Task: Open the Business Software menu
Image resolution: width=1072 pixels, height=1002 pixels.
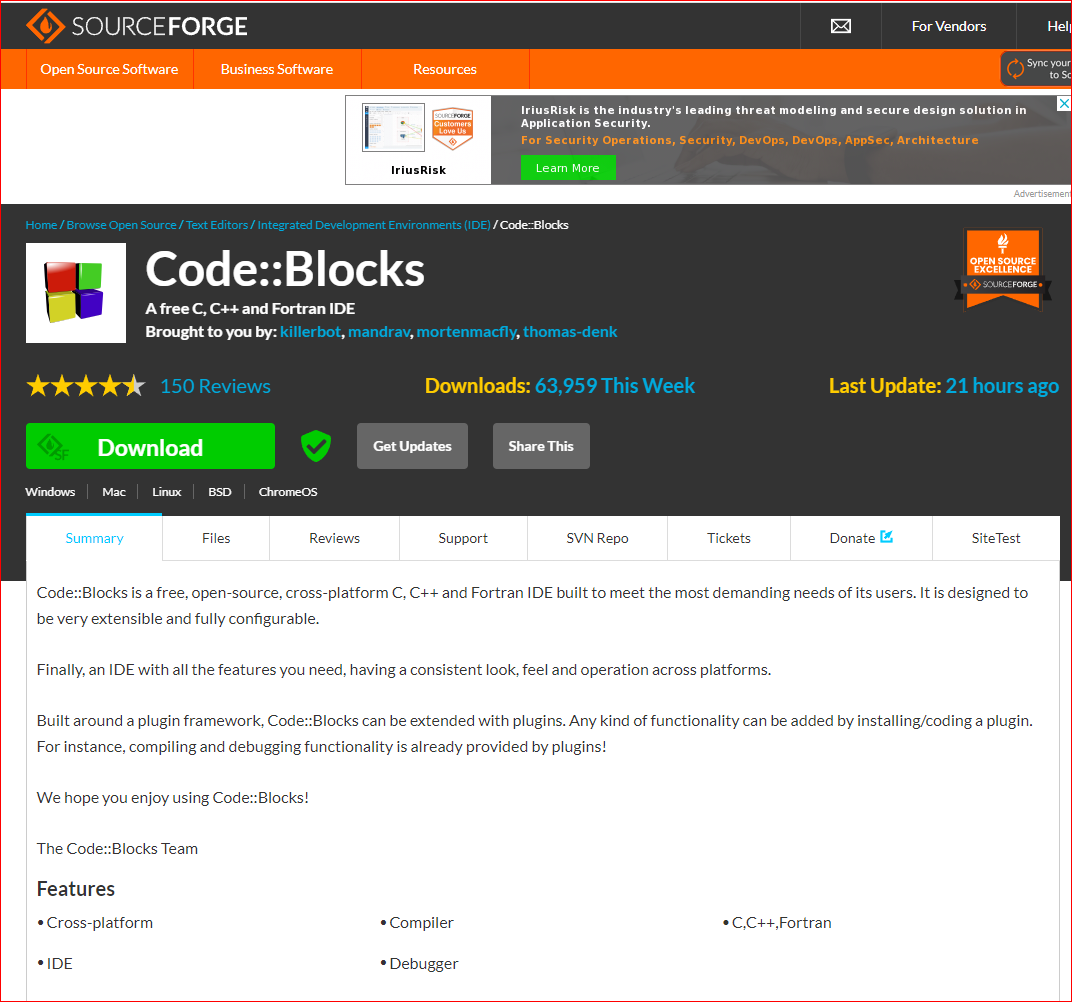Action: (x=276, y=69)
